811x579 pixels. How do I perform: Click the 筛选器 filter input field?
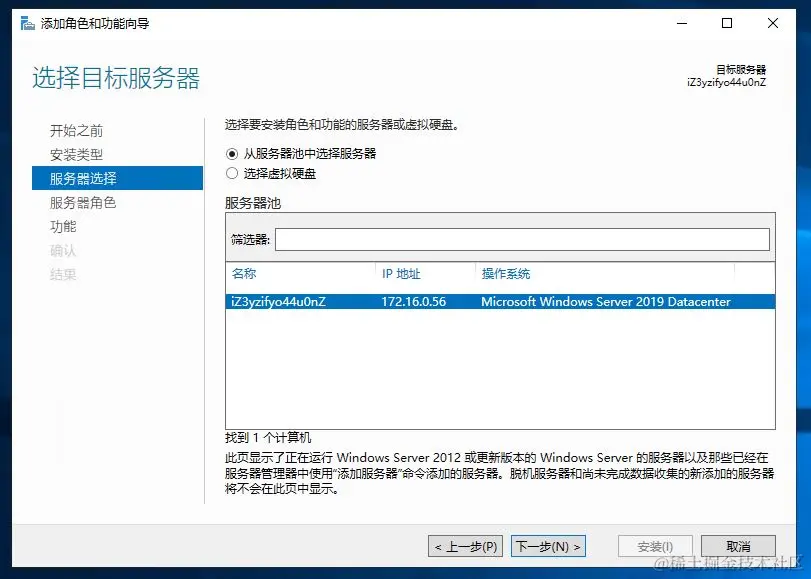(522, 240)
